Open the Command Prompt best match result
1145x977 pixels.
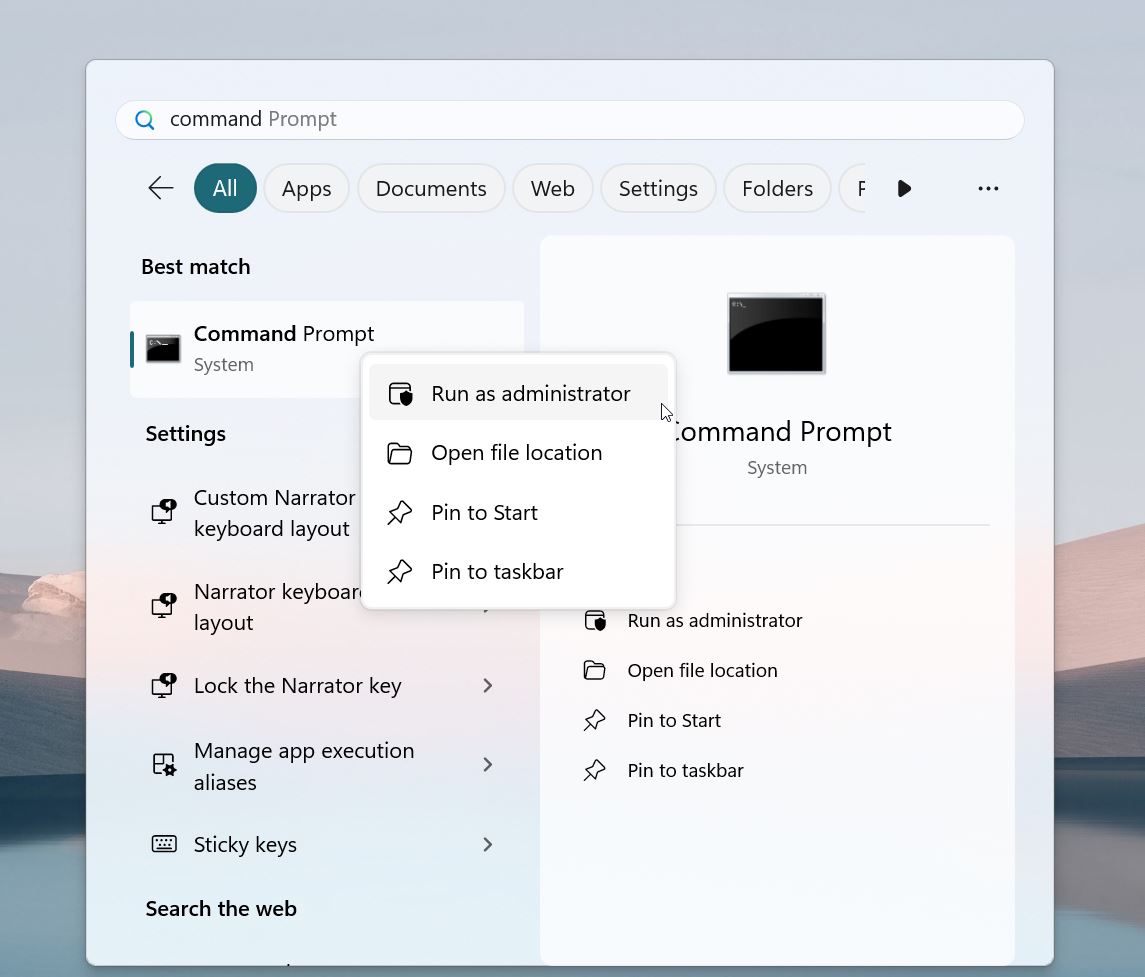click(x=327, y=349)
